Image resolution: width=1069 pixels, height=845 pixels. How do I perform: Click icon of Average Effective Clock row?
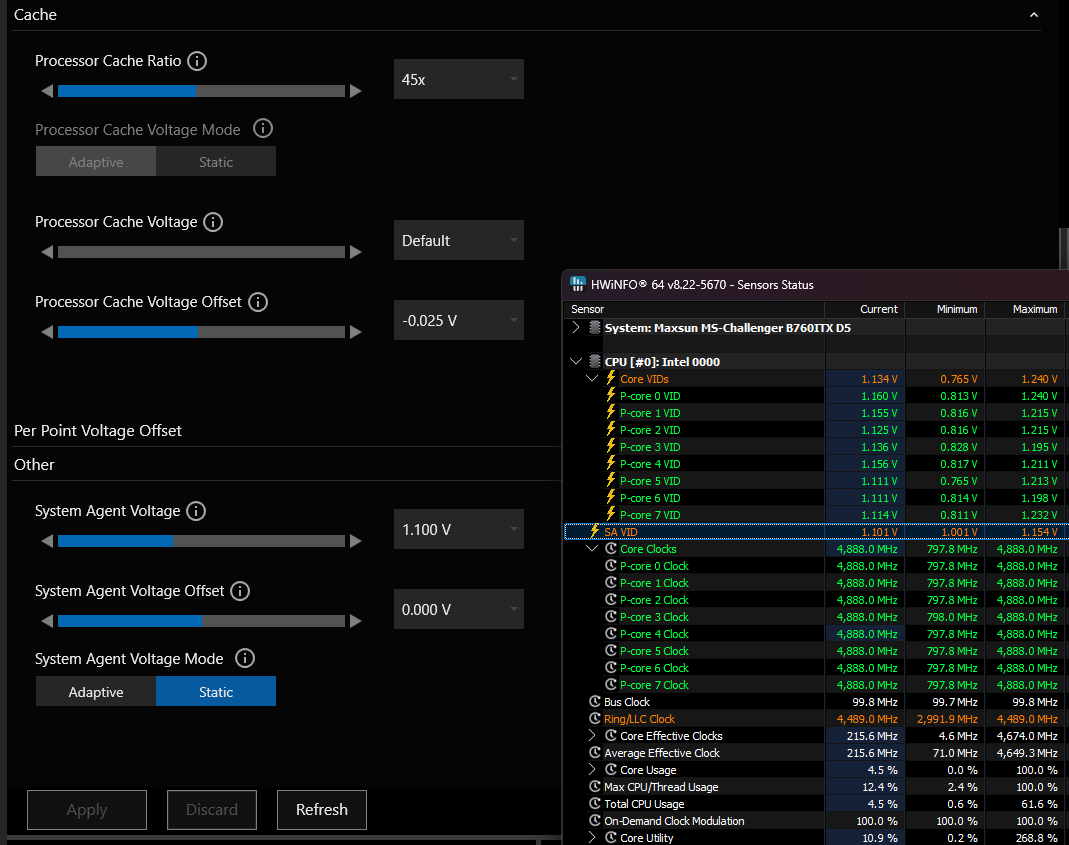[594, 753]
